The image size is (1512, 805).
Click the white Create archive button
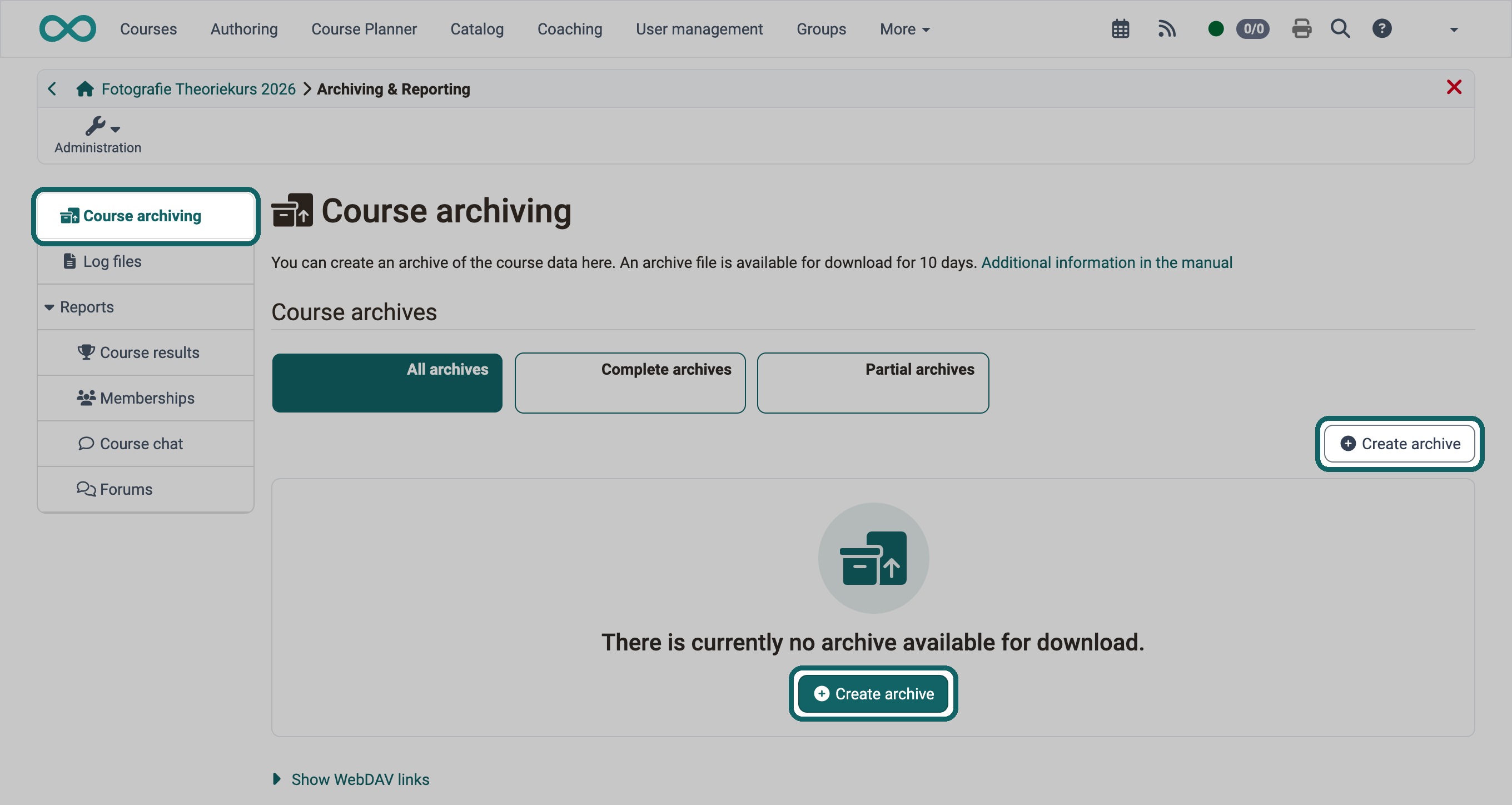click(x=1400, y=444)
